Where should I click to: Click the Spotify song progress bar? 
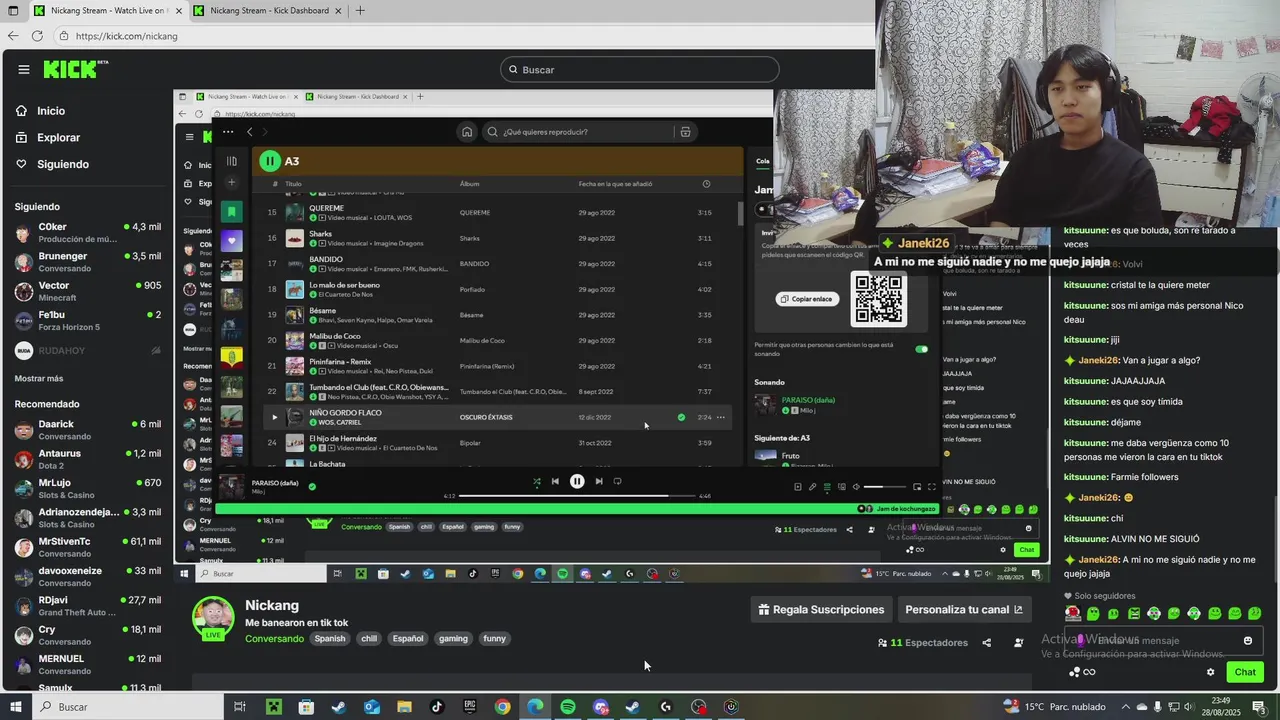(x=578, y=496)
